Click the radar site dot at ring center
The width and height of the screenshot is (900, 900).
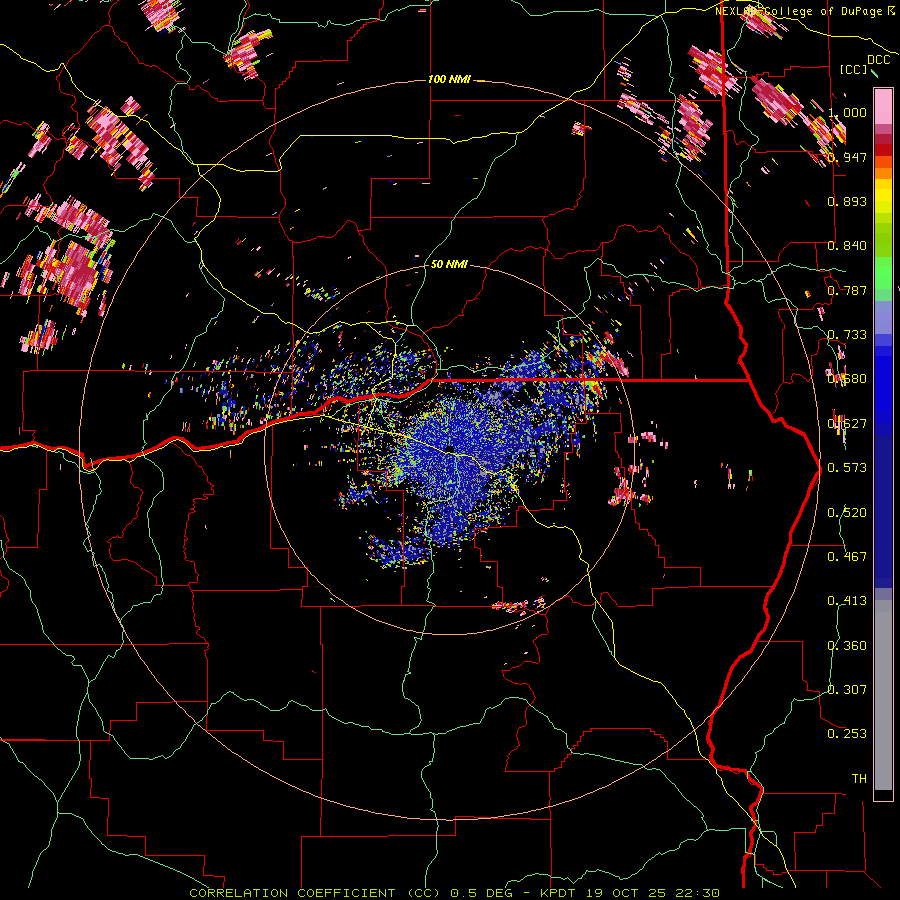pos(450,449)
